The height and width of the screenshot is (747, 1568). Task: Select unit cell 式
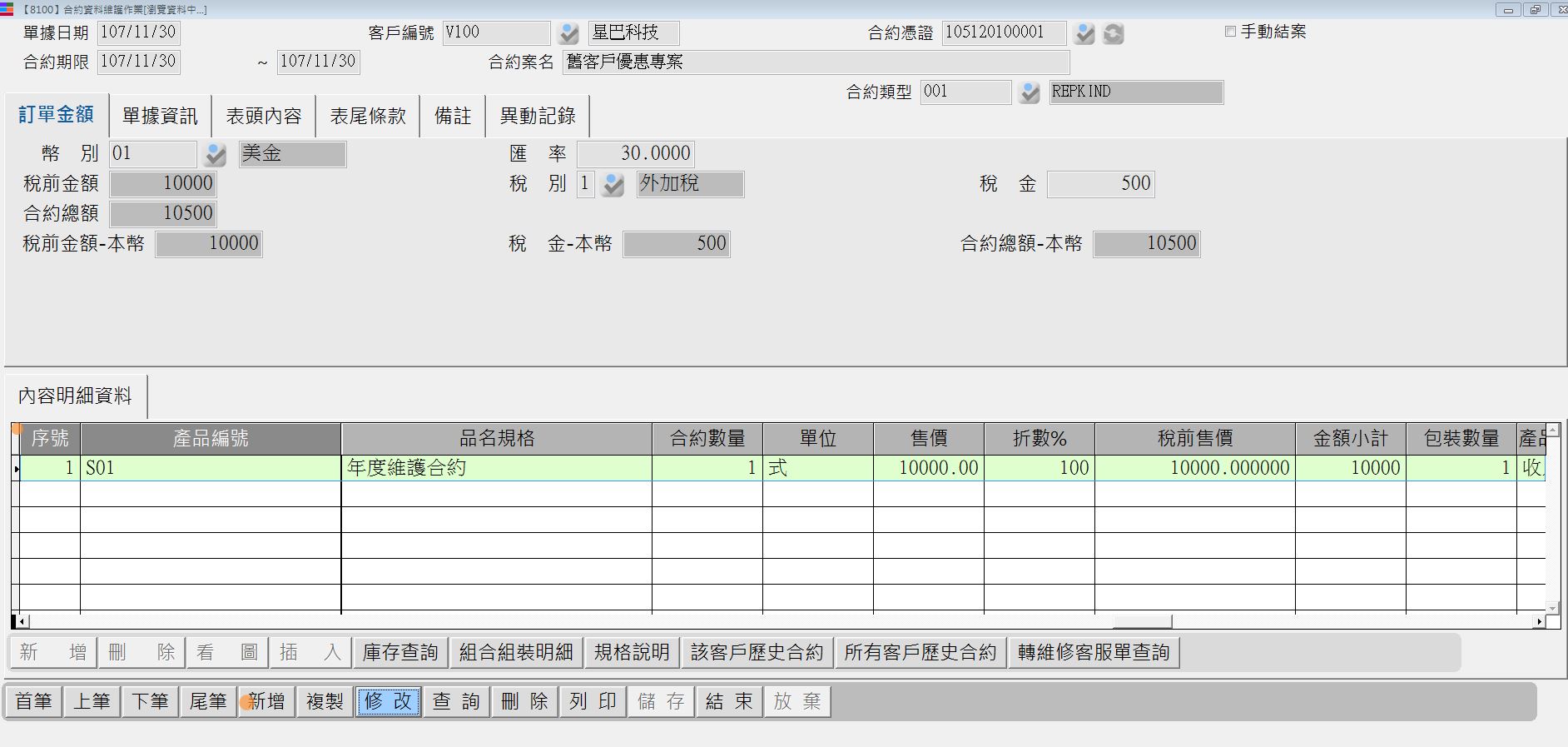tap(818, 468)
